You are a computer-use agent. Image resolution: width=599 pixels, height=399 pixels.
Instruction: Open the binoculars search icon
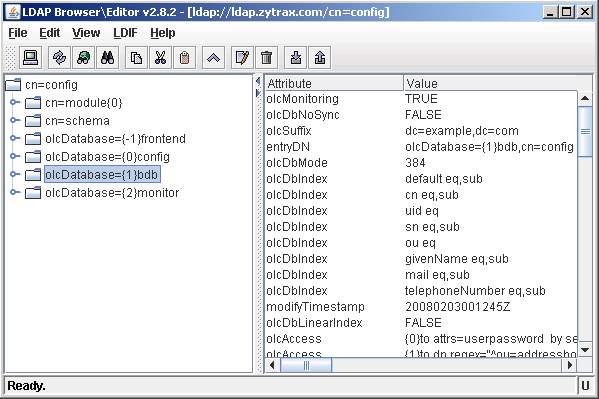[x=107, y=58]
